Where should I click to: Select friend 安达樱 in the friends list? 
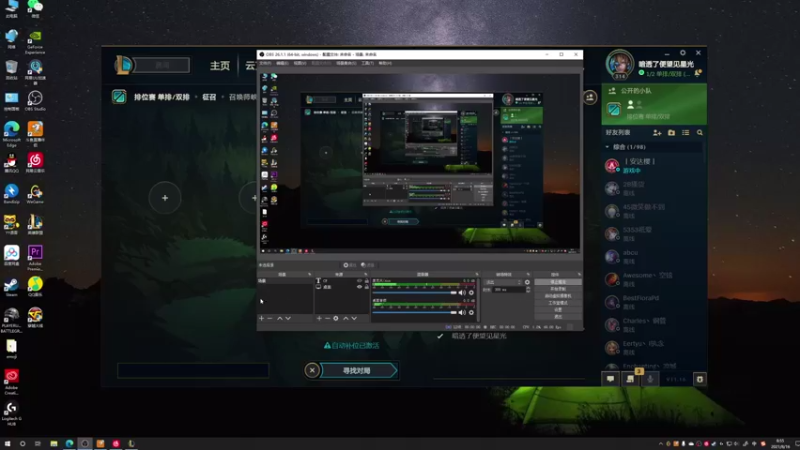pos(653,165)
